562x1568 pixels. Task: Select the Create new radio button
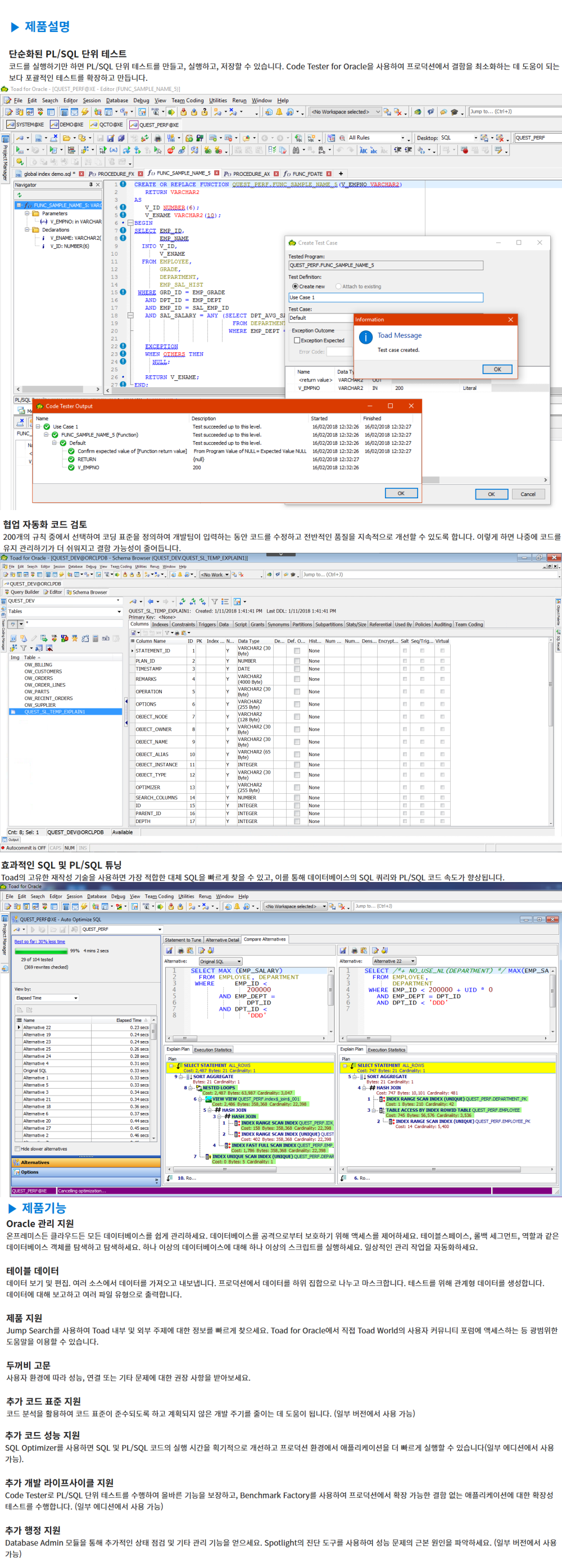pyautogui.click(x=295, y=286)
